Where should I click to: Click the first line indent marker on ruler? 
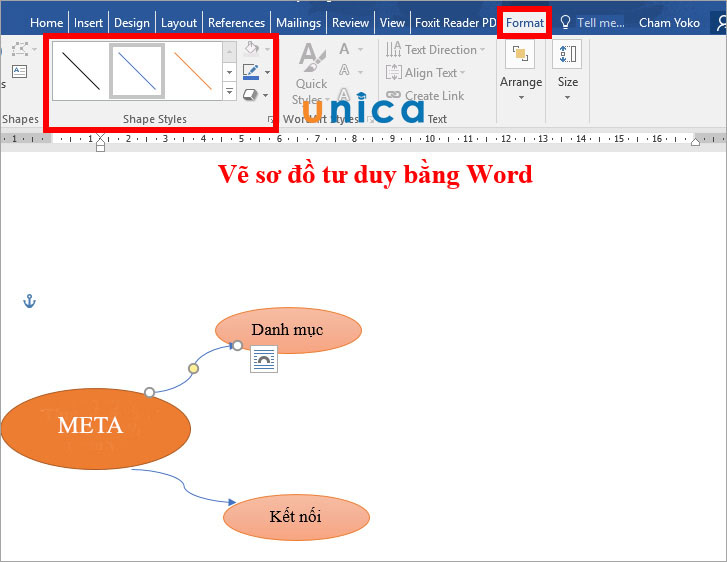tap(100, 137)
